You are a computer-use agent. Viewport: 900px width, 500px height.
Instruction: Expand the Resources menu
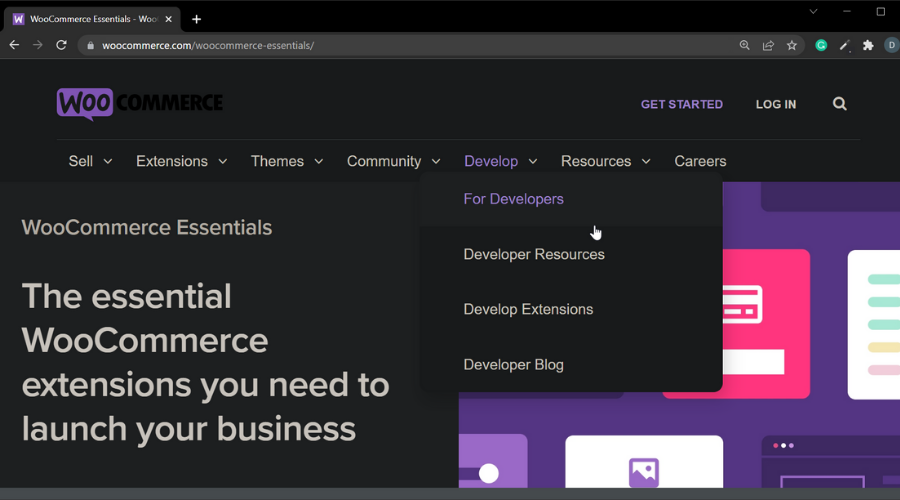pyautogui.click(x=606, y=161)
